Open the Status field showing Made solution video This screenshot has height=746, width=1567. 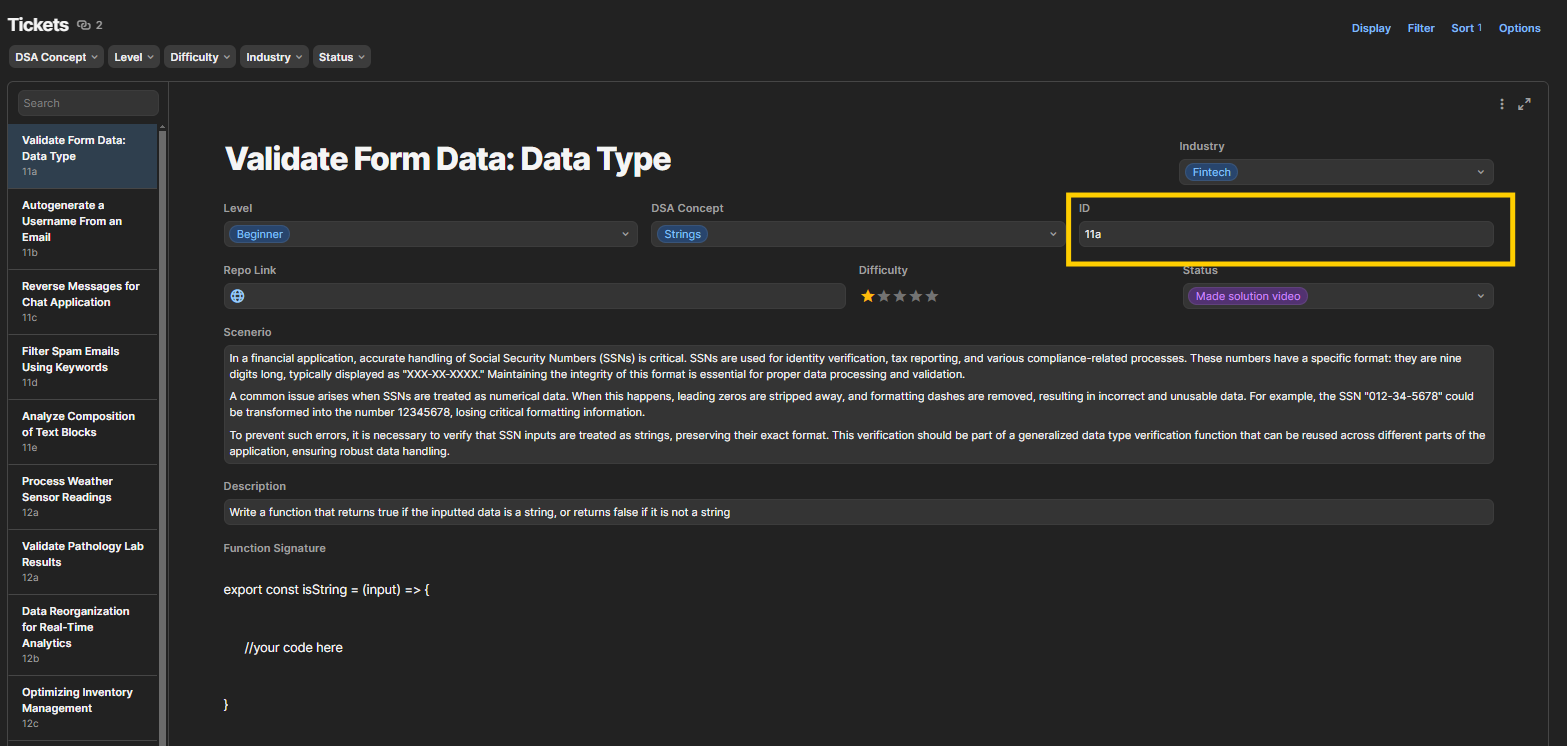pyautogui.click(x=1335, y=296)
